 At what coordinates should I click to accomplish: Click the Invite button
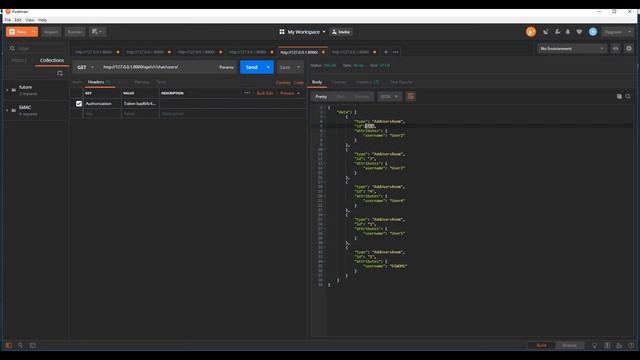pyautogui.click(x=341, y=32)
